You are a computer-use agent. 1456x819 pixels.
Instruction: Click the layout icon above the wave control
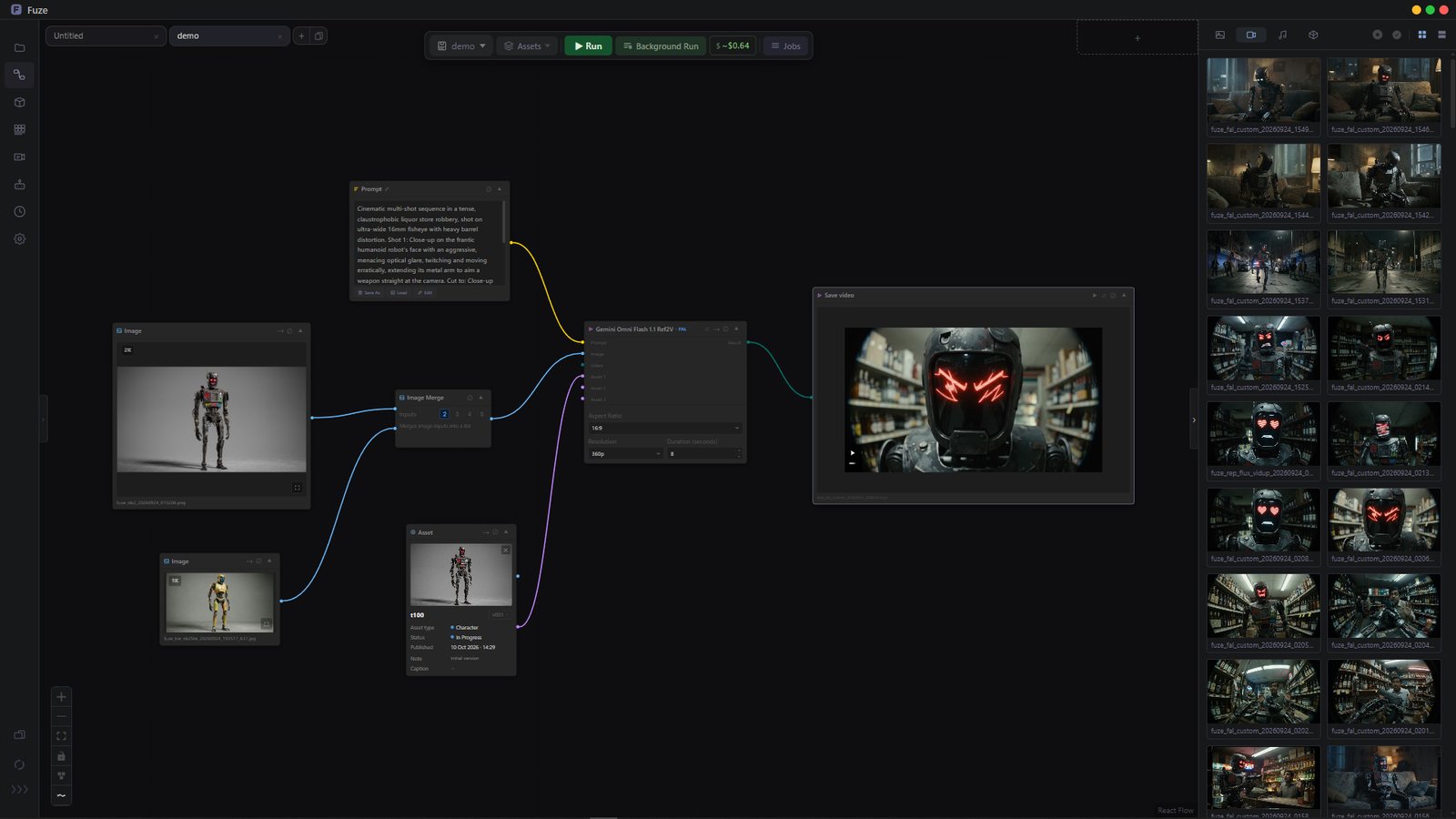(61, 776)
